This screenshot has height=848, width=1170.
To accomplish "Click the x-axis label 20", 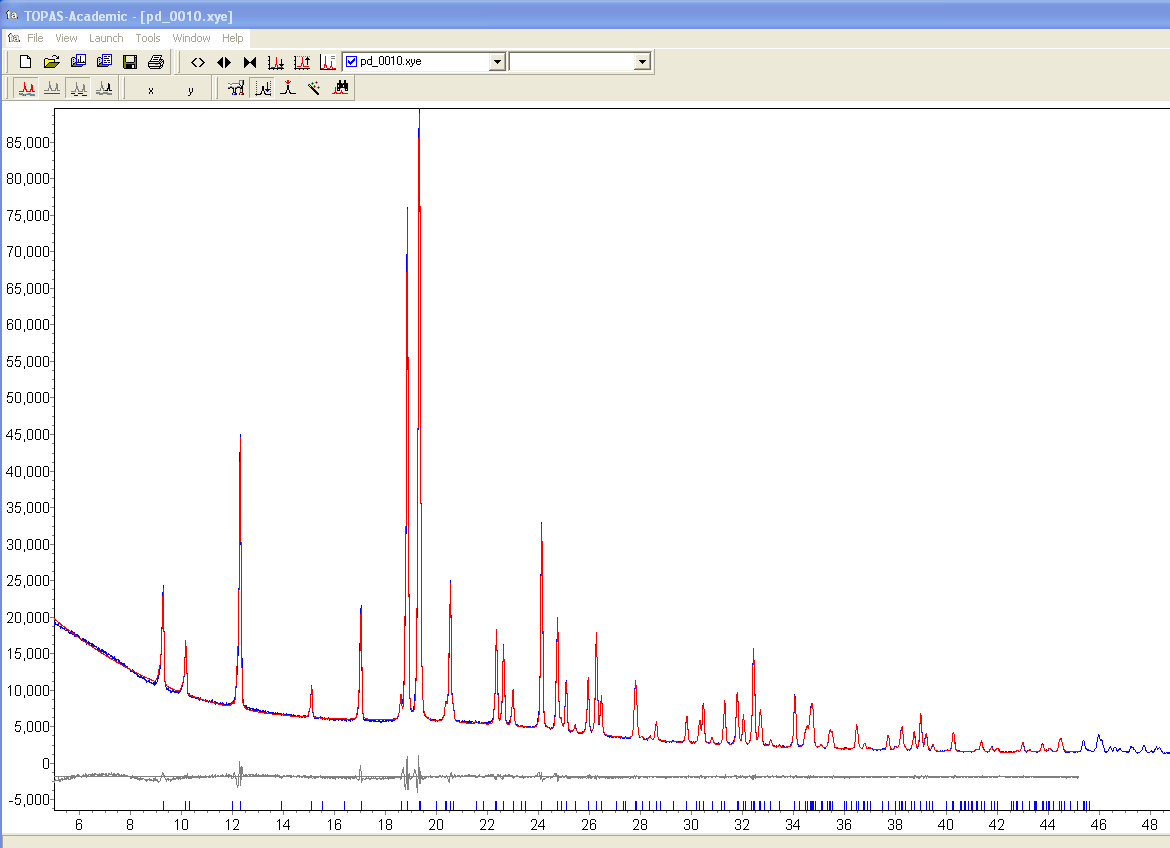I will [436, 825].
